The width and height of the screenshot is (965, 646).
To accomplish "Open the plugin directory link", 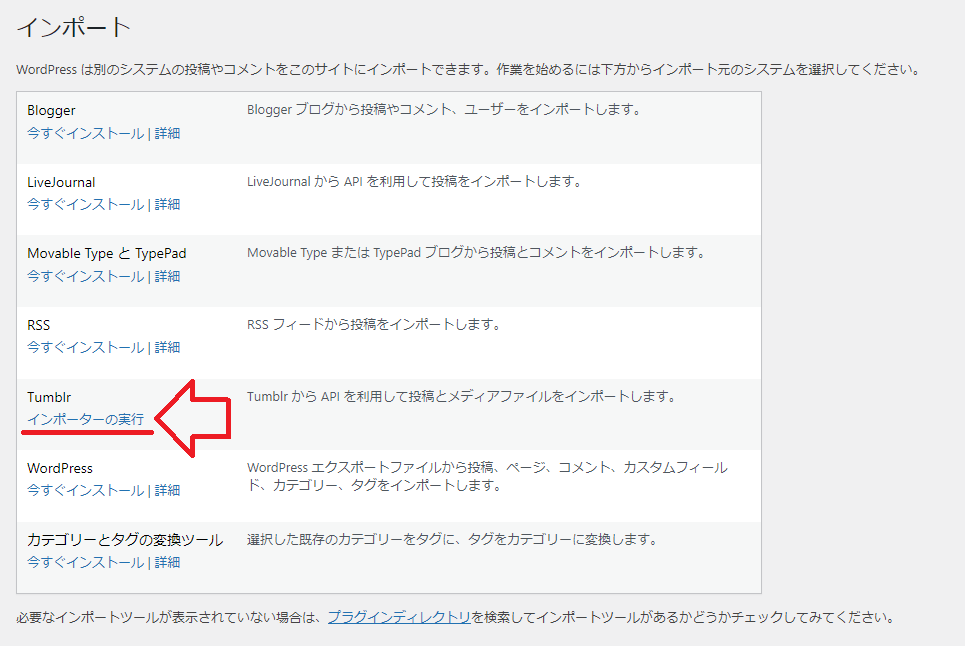I will tap(399, 617).
